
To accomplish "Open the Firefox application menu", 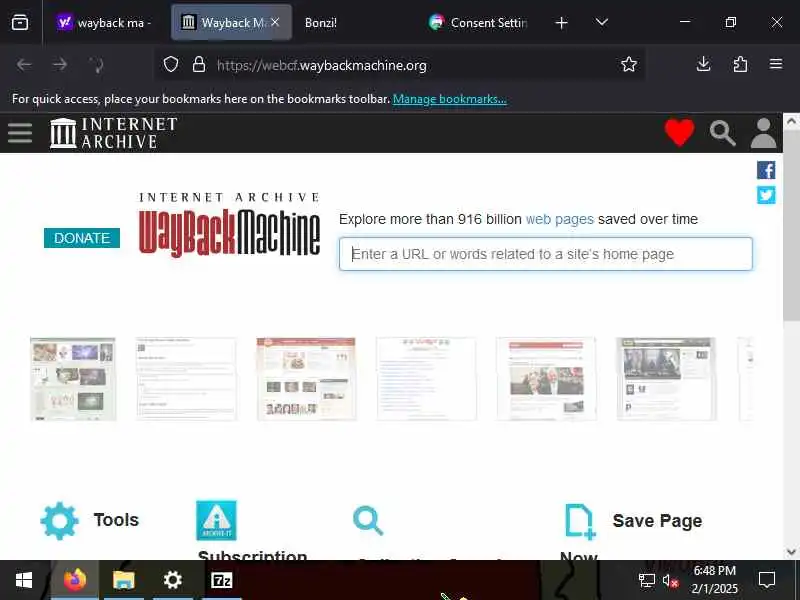I will click(x=776, y=64).
